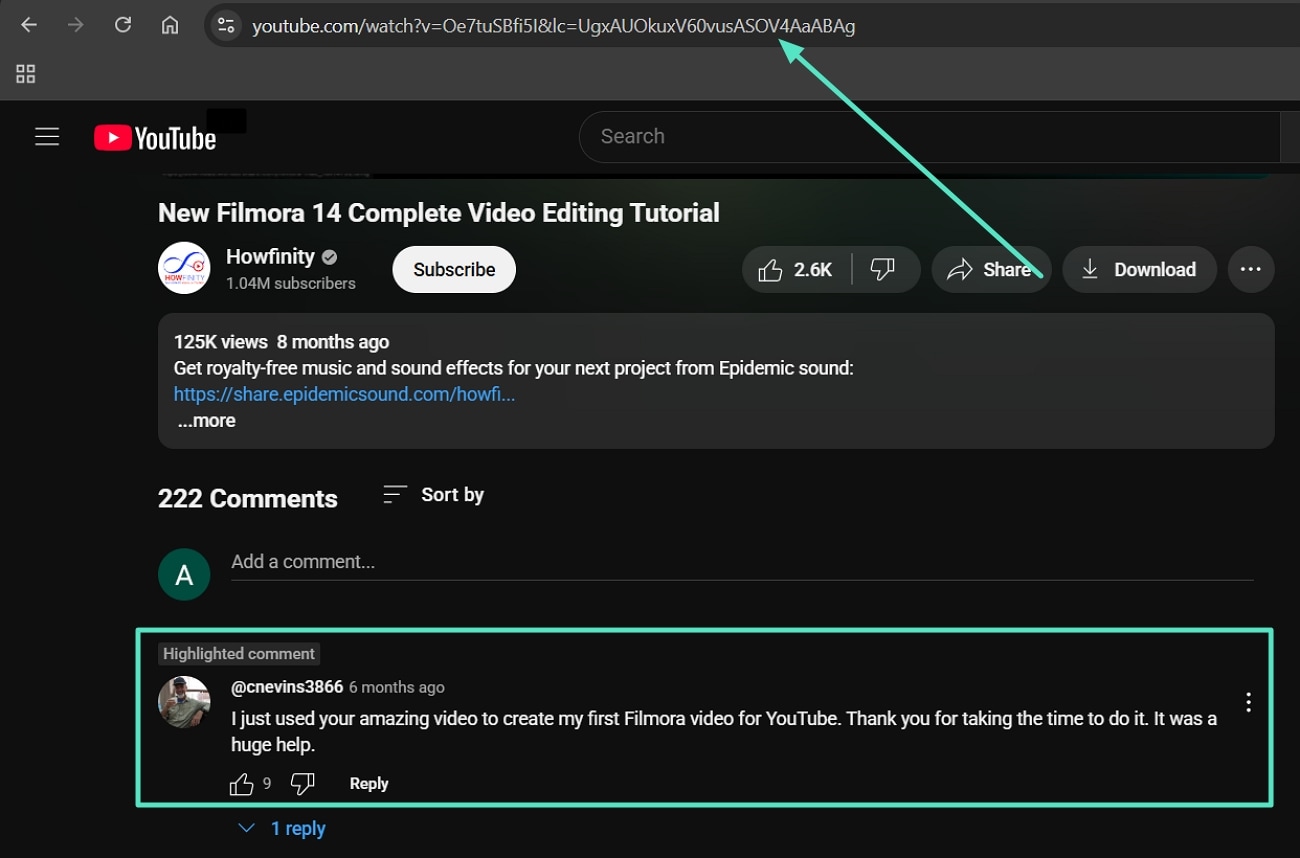Screen dimensions: 1300x858
Task: Click the 222 Comments heading
Action: pos(248,499)
